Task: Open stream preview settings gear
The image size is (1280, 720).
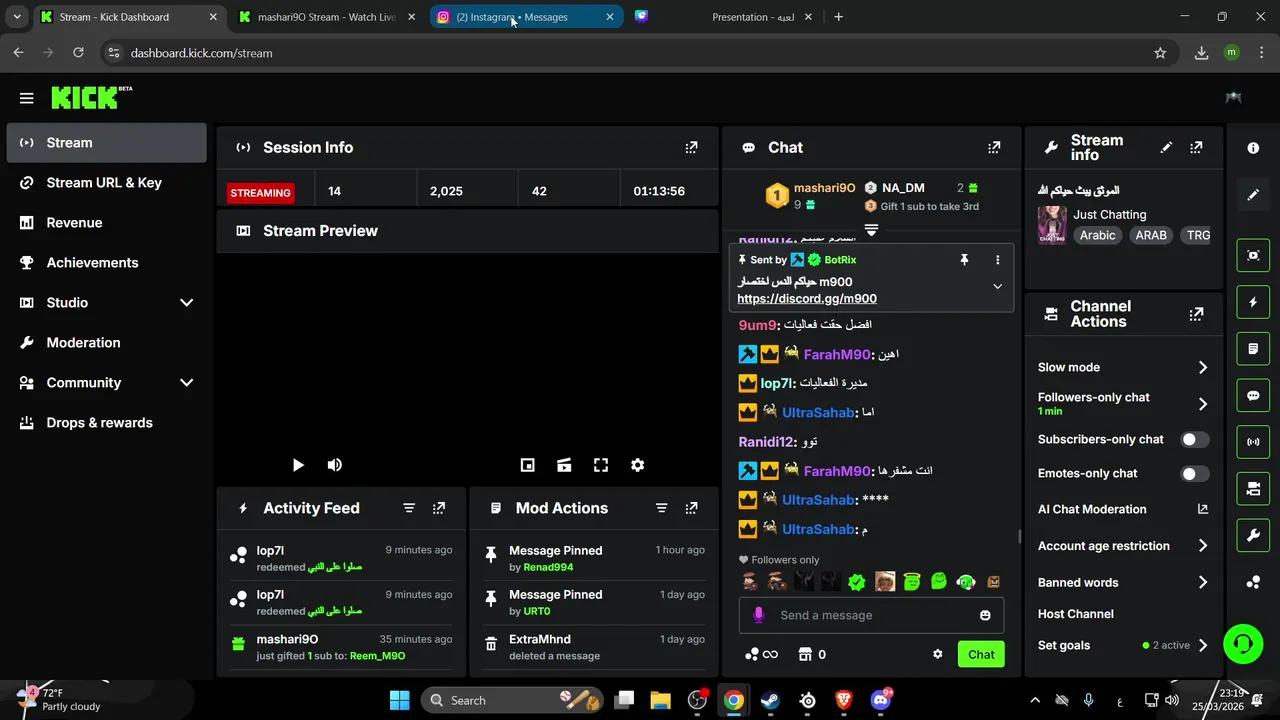Action: (x=637, y=465)
